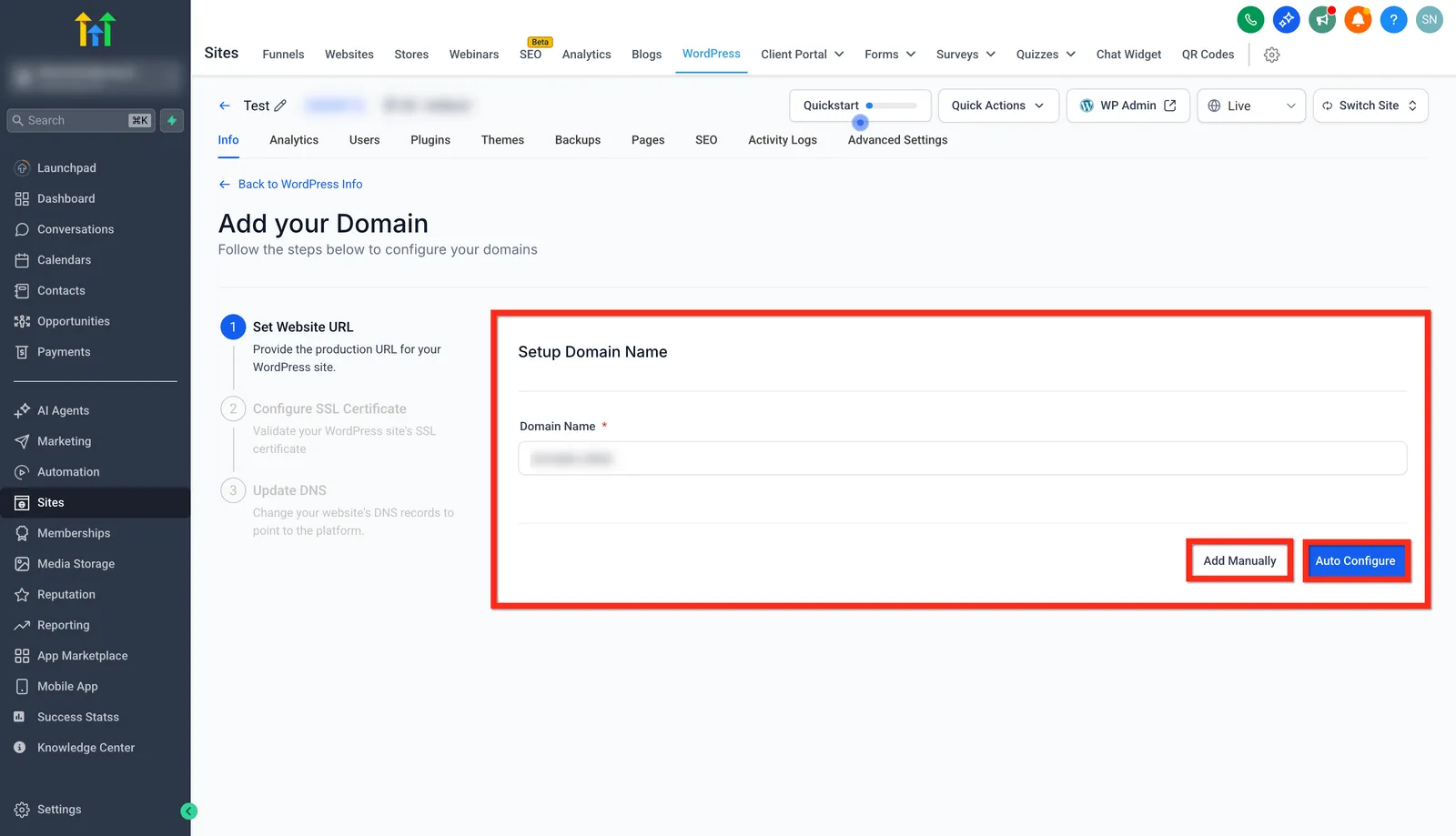Expand the Surveys dropdown
Viewport: 1456px width, 836px height.
(966, 55)
